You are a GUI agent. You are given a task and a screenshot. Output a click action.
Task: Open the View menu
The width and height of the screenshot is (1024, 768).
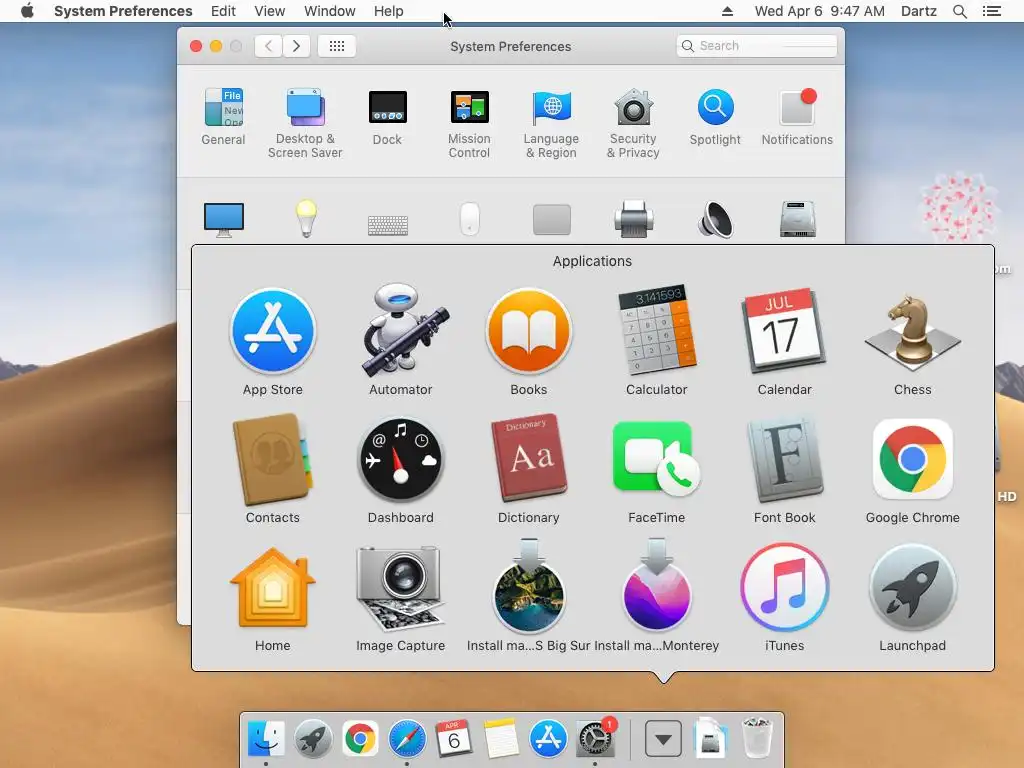(270, 11)
